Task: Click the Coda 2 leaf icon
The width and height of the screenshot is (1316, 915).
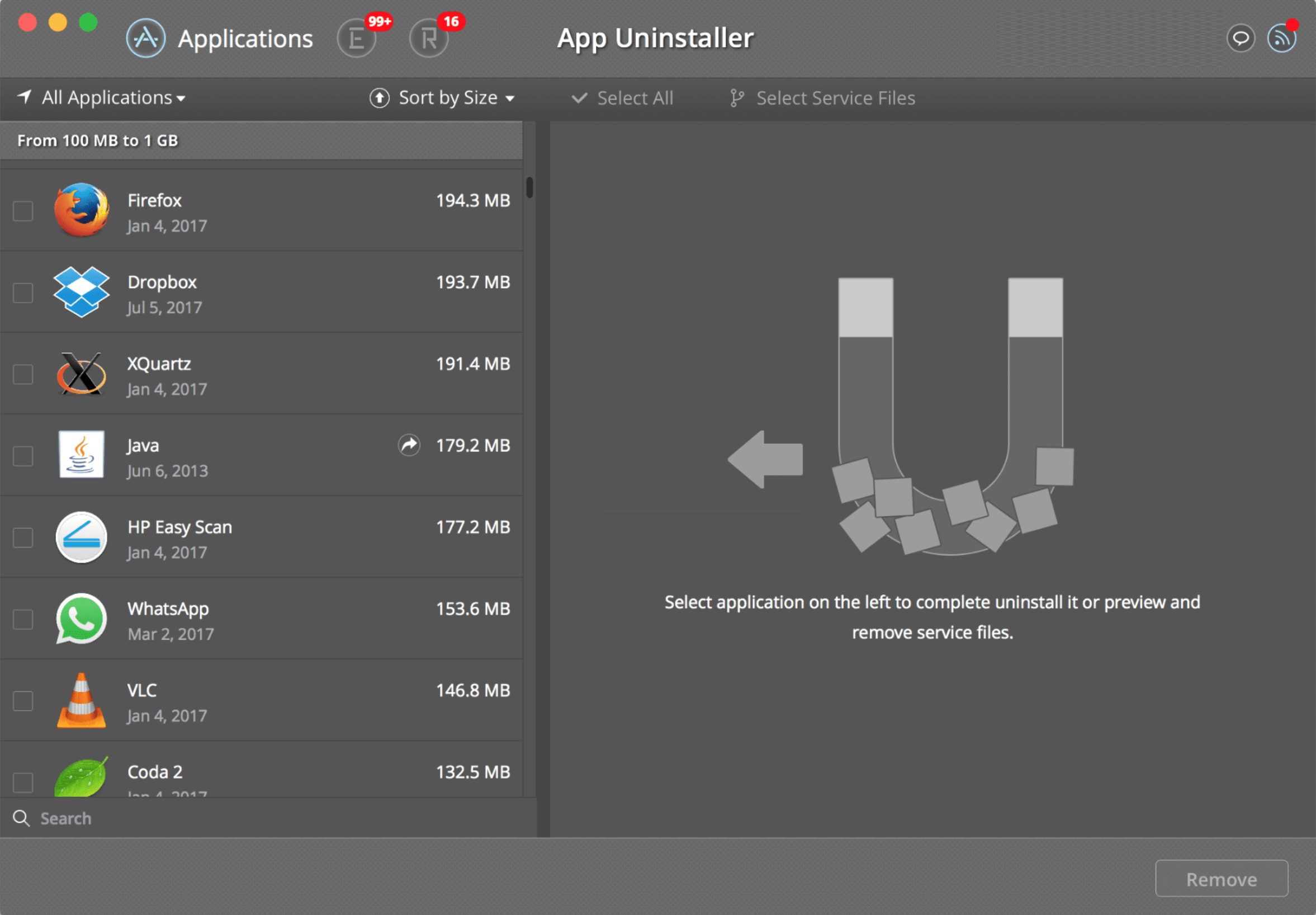Action: (82, 777)
